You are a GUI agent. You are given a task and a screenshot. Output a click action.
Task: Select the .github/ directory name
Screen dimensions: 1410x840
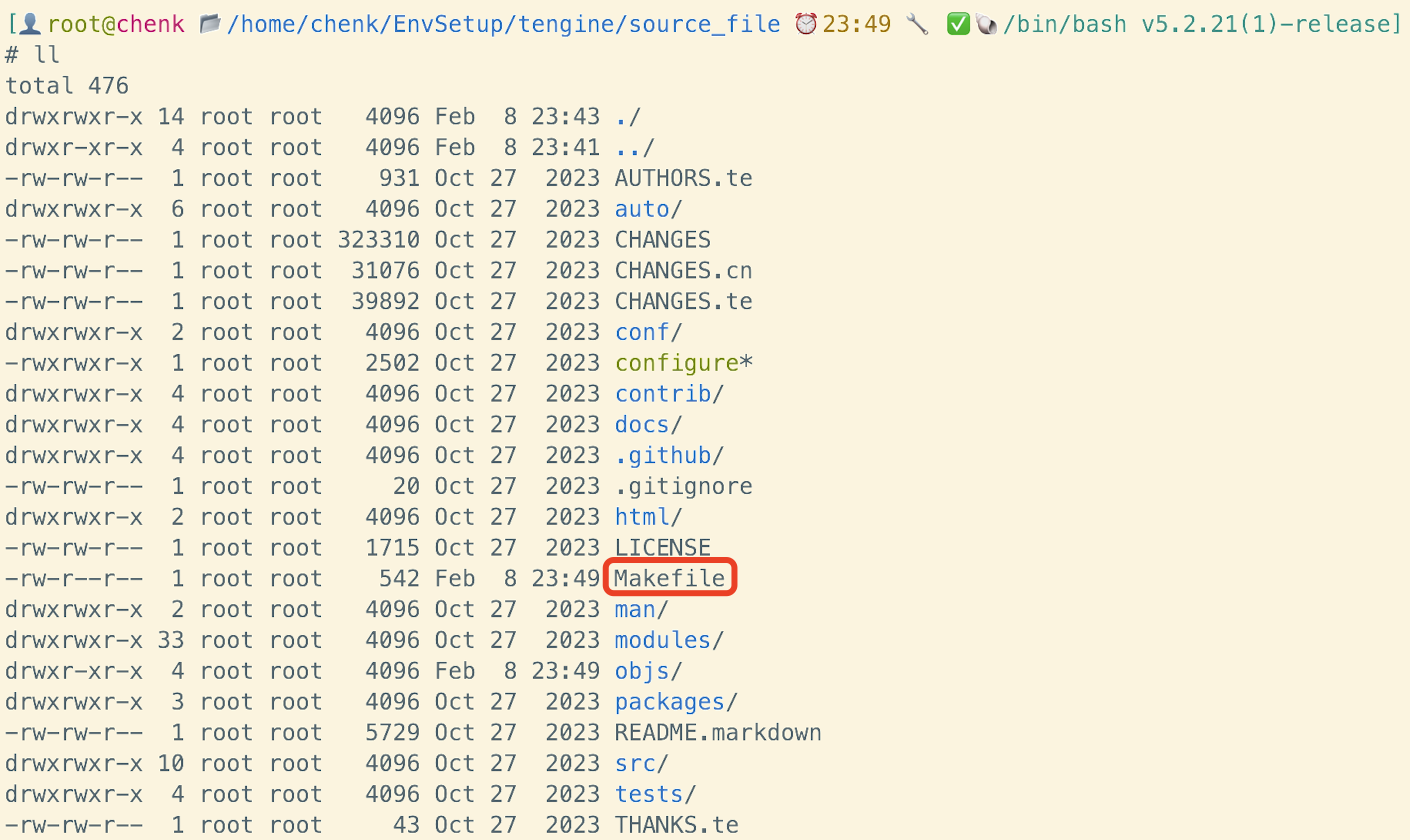662,456
